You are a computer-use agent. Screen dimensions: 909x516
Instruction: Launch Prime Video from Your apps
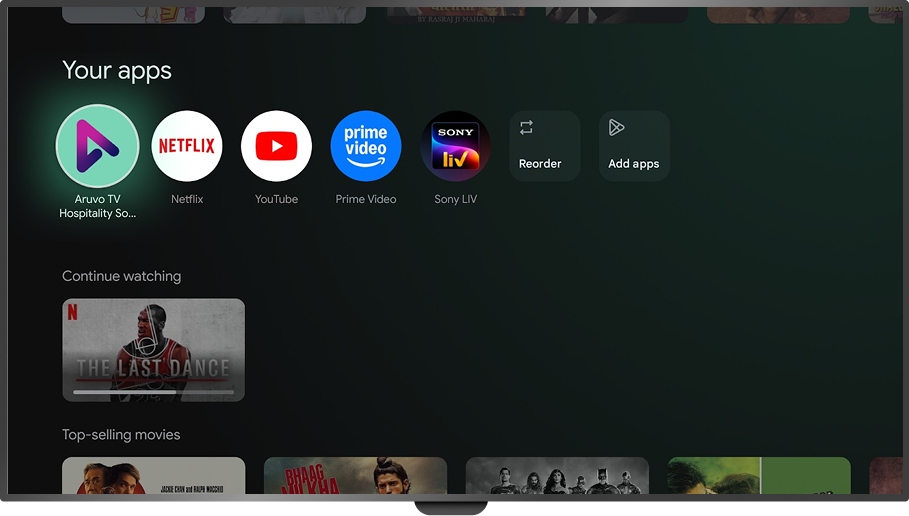[366, 146]
